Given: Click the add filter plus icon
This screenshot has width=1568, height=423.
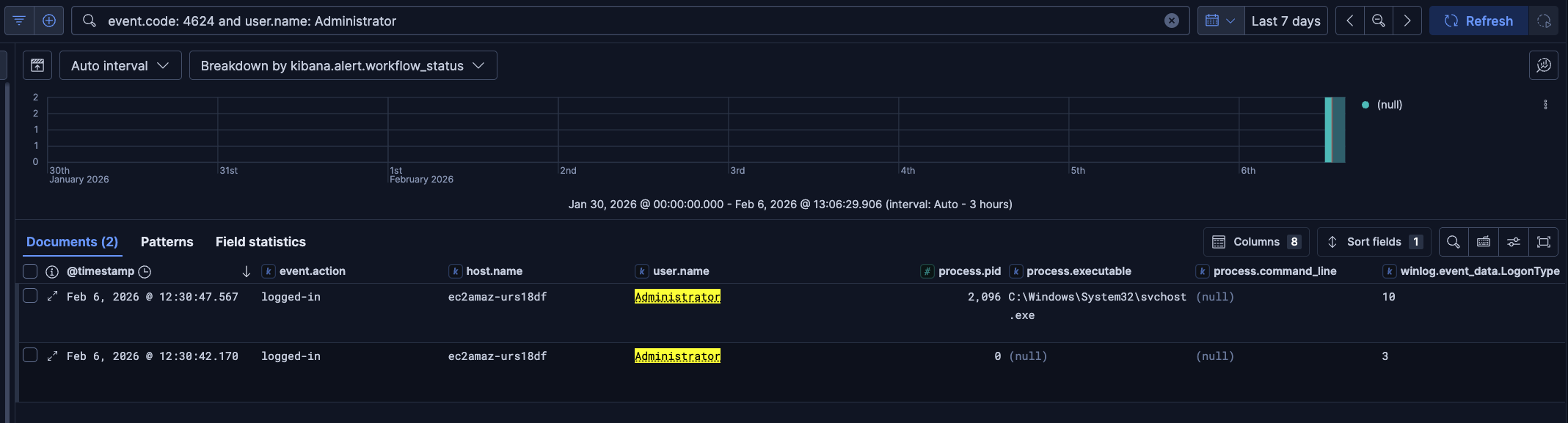Looking at the screenshot, I should (49, 21).
